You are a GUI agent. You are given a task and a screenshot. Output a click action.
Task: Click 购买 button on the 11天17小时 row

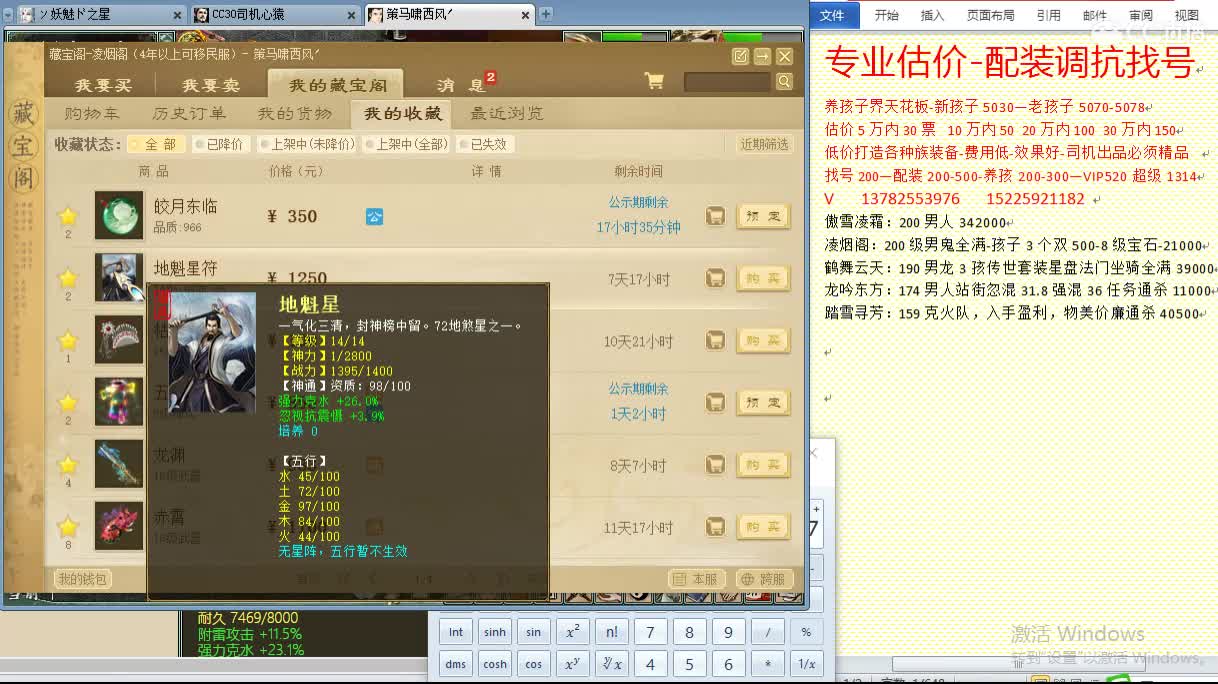point(763,526)
